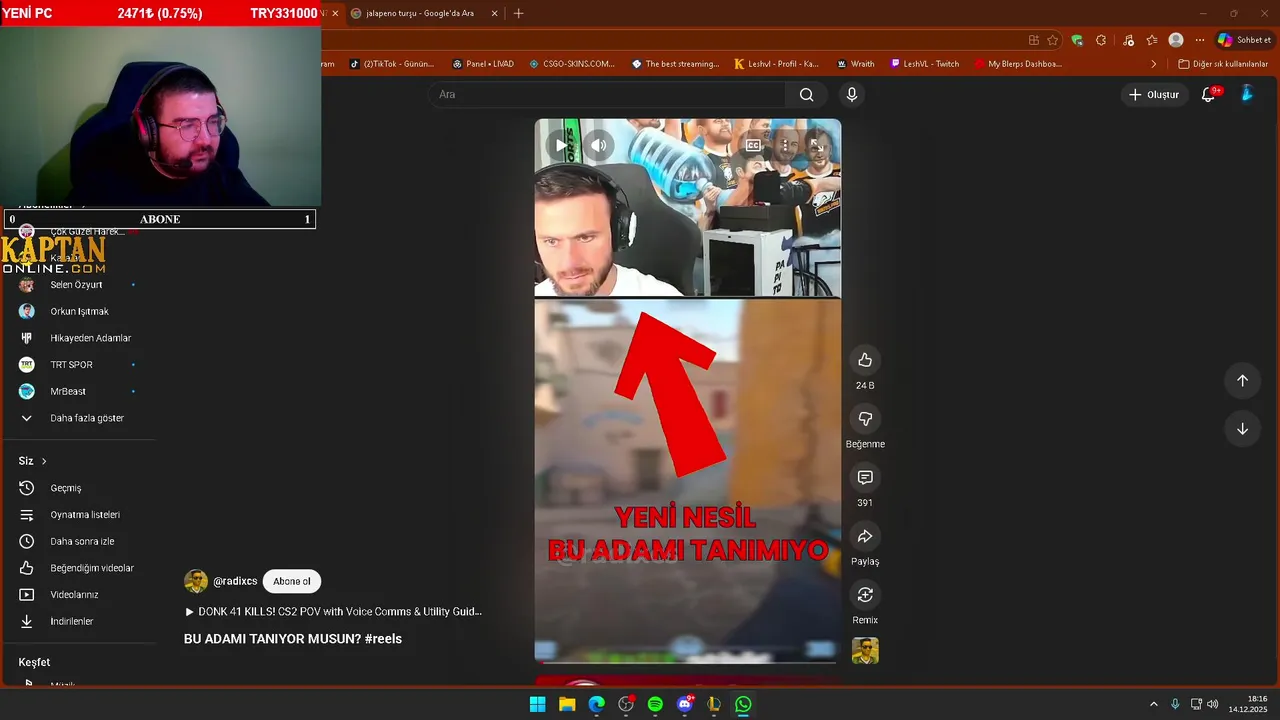Screen dimensions: 1280x720
Task: Switch to the jalapeno turşu Google tab
Action: click(x=419, y=13)
